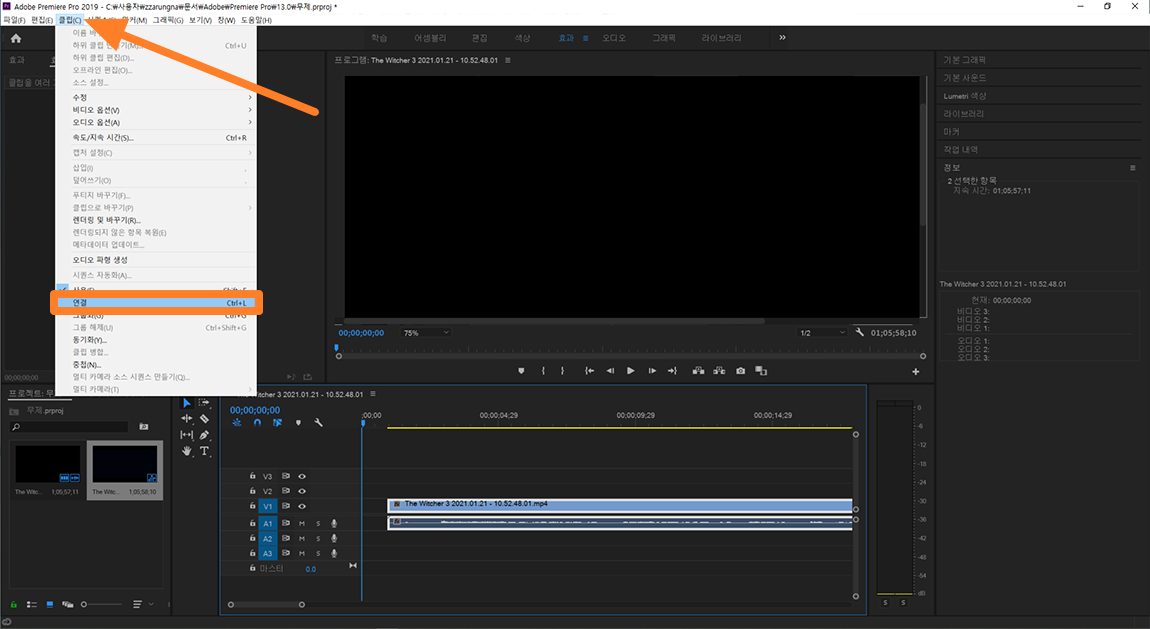Open the 파일 menu in menu bar
This screenshot has height=629, width=1150.
(14, 20)
